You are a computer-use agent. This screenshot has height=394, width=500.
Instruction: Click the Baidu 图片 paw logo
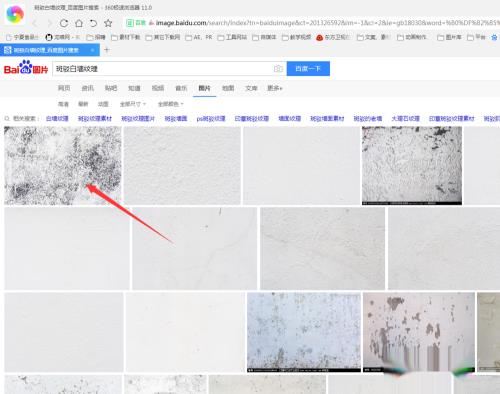pos(26,68)
